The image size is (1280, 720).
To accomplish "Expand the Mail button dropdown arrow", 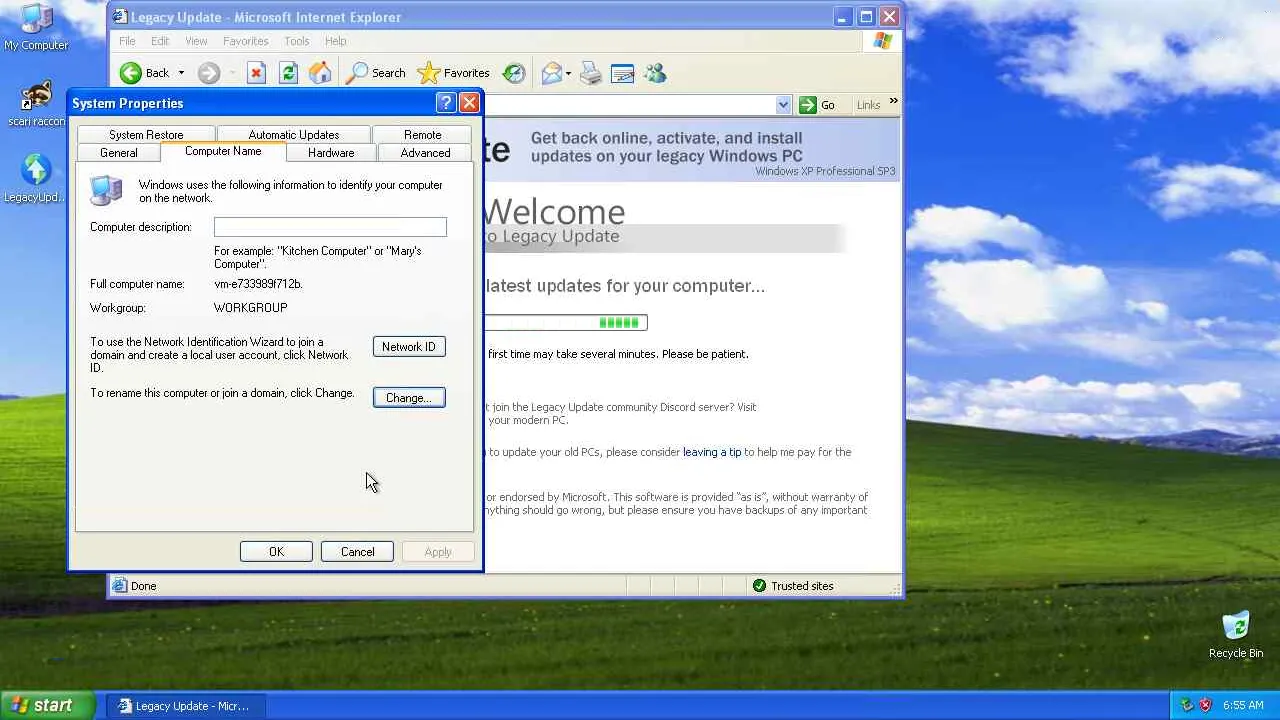I will (568, 73).
